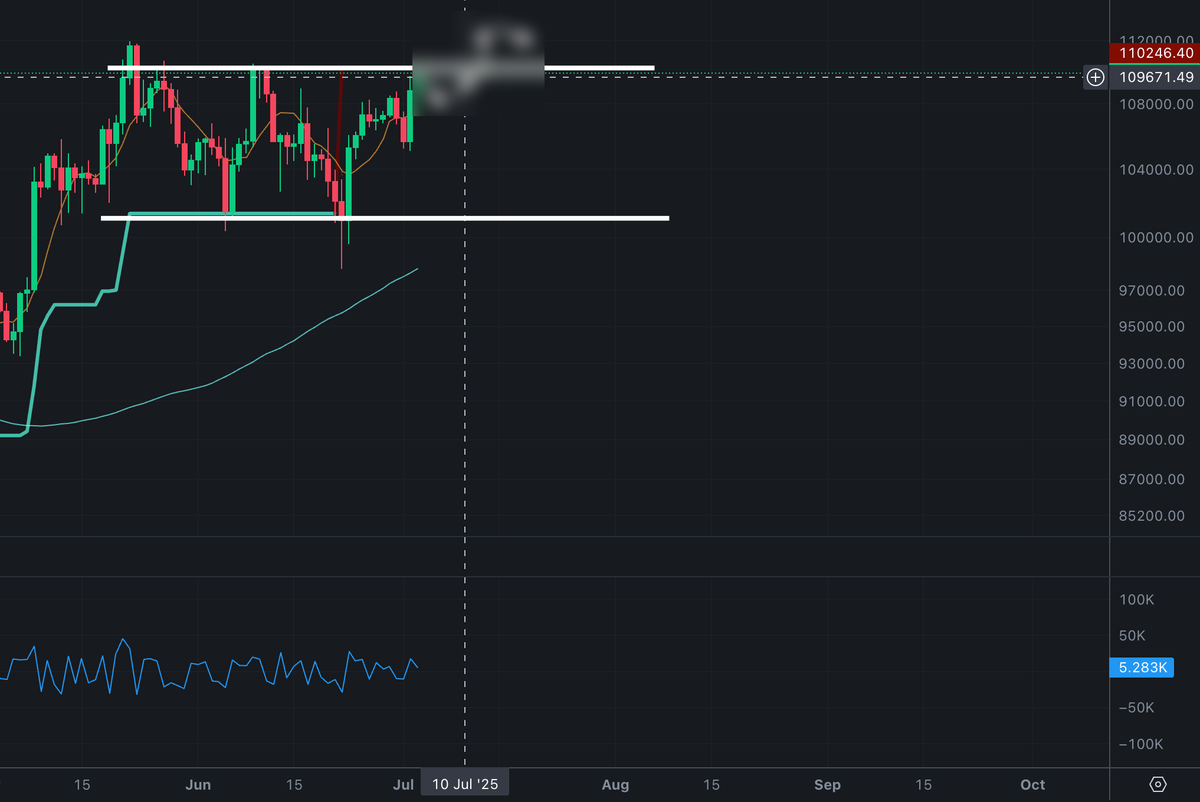This screenshot has width=1200, height=802.
Task: Click the 104000.00 price axis label
Action: tap(1157, 170)
